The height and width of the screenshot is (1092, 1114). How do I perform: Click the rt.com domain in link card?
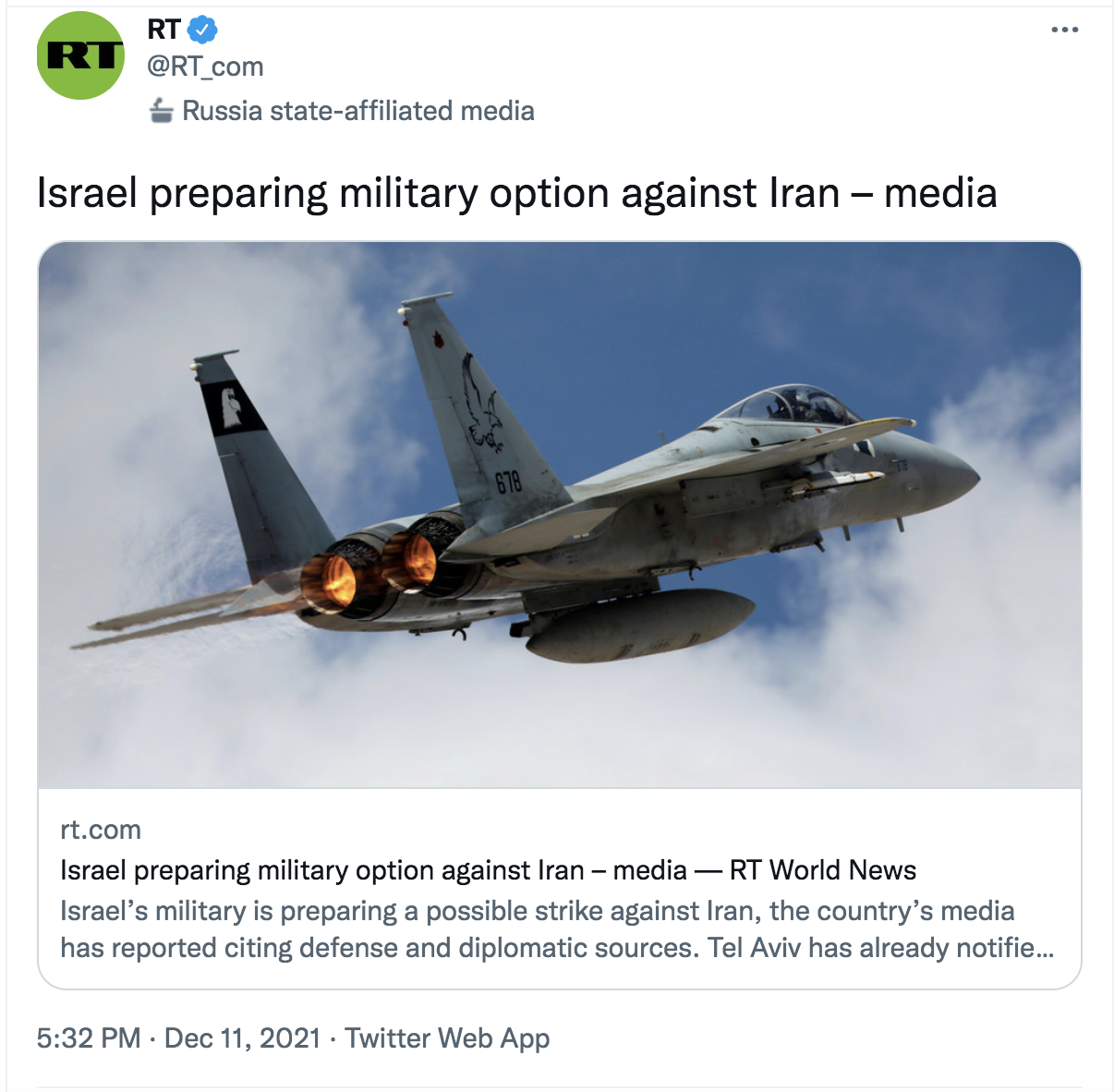[101, 830]
